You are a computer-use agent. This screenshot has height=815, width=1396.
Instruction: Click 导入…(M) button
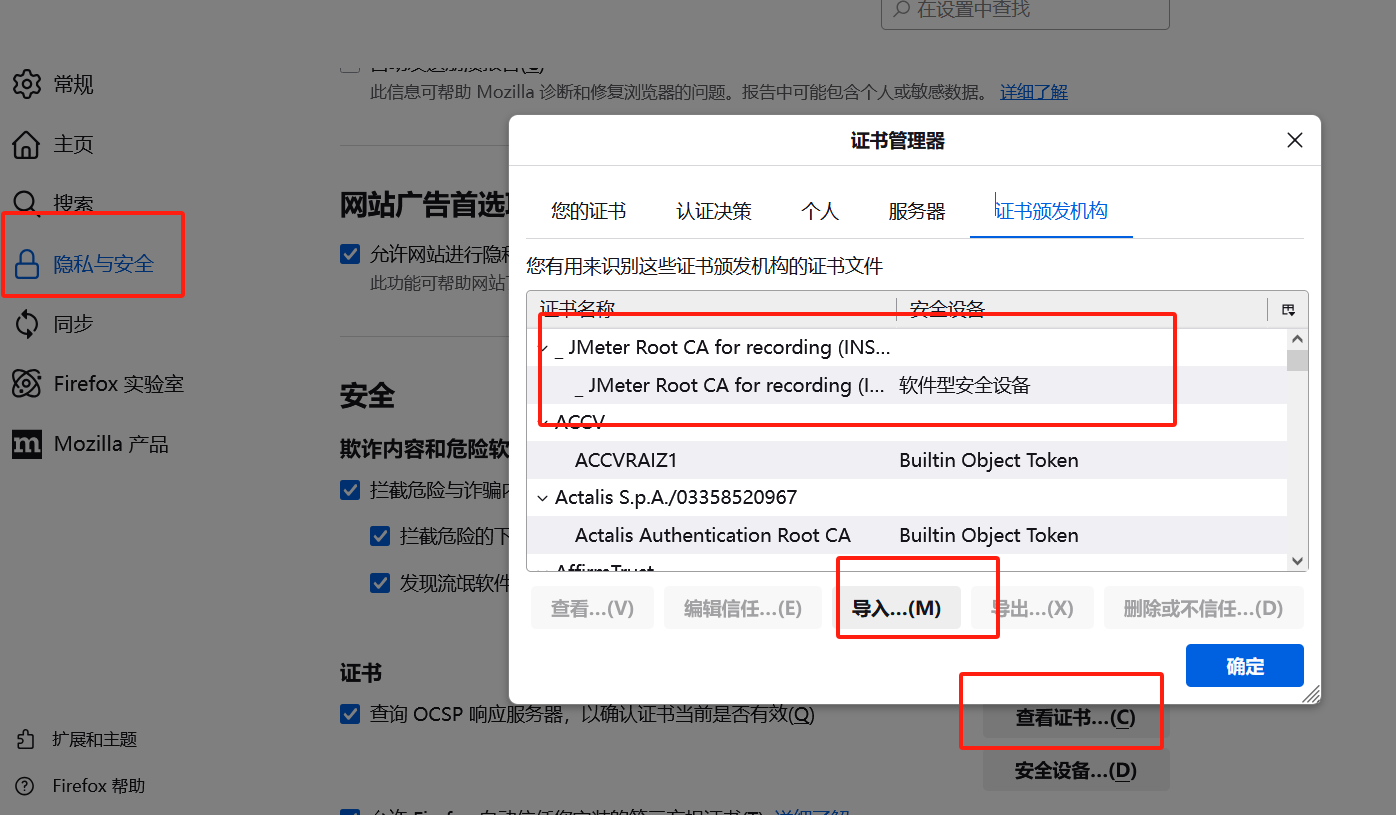(x=896, y=608)
